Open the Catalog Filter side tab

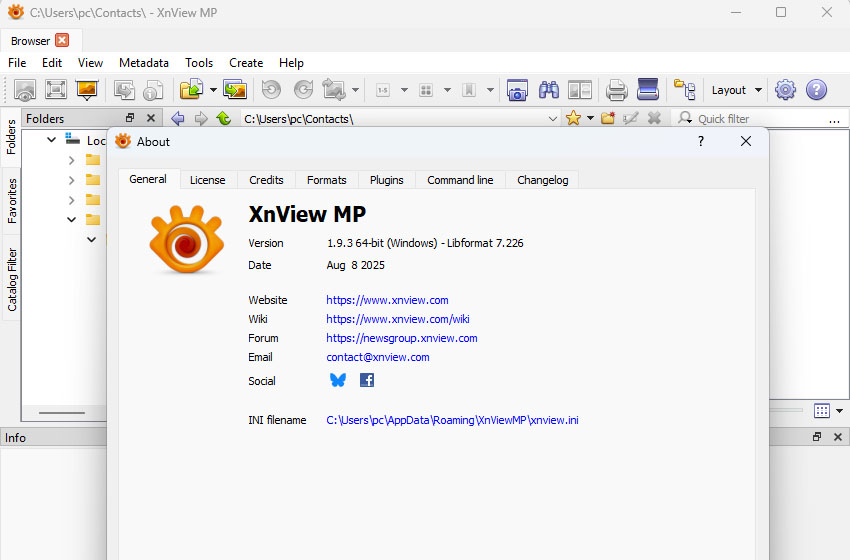[x=11, y=280]
